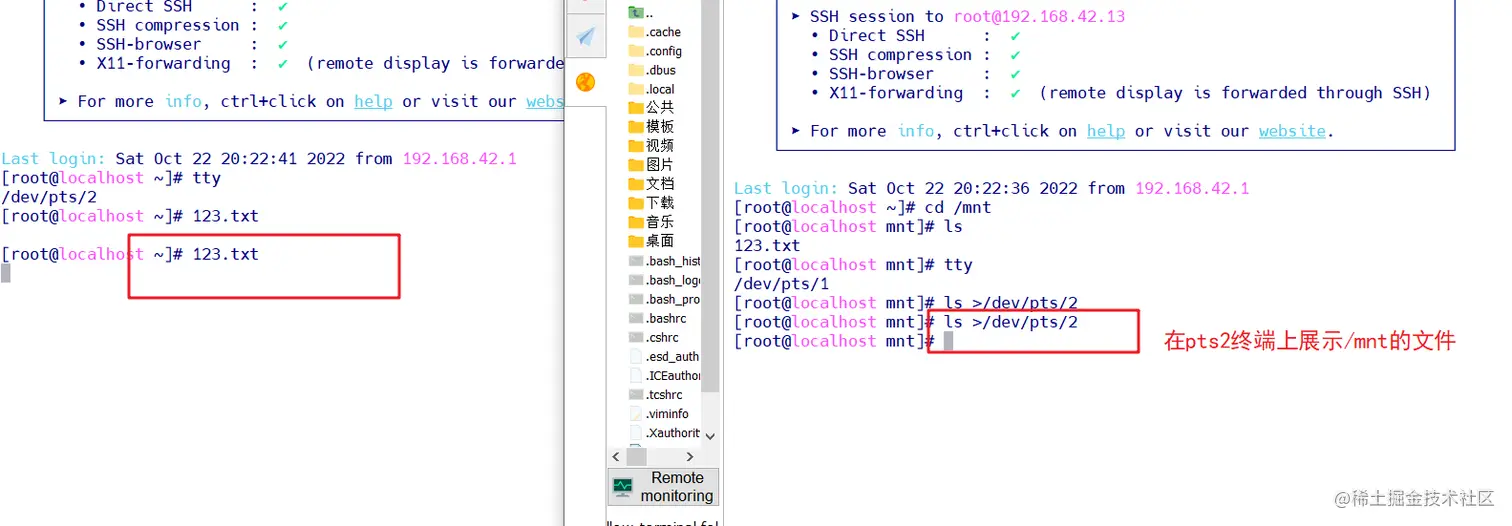1512x526 pixels.
Task: Click the help link in left terminal
Action: click(373, 101)
